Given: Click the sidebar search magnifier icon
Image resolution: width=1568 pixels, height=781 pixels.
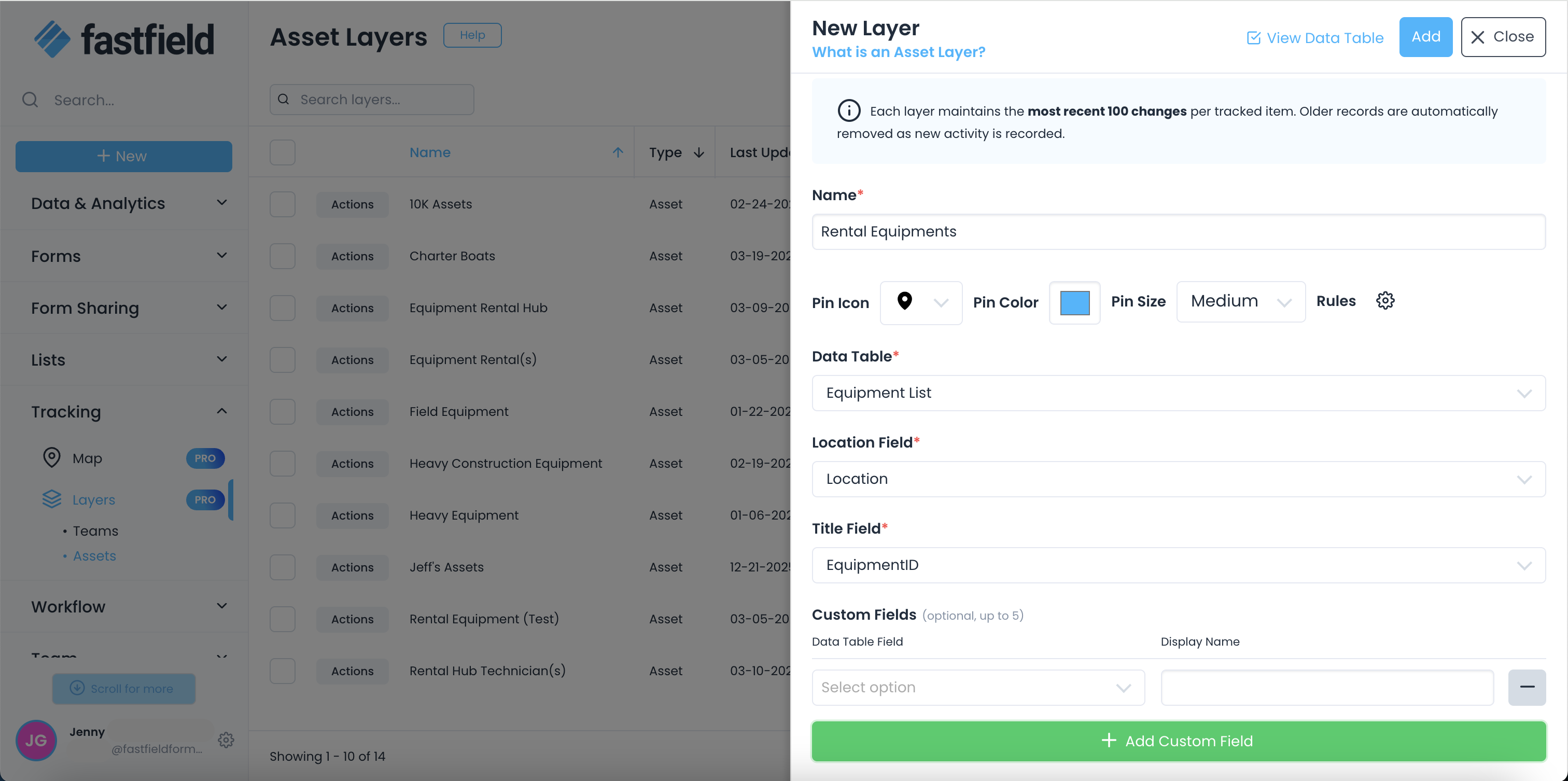Looking at the screenshot, I should pos(30,100).
